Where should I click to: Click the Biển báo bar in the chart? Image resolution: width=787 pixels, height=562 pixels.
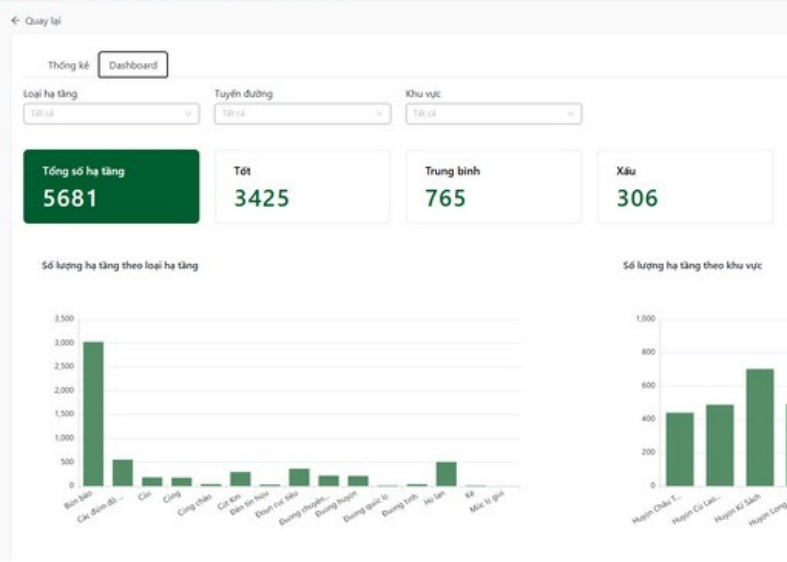93,414
